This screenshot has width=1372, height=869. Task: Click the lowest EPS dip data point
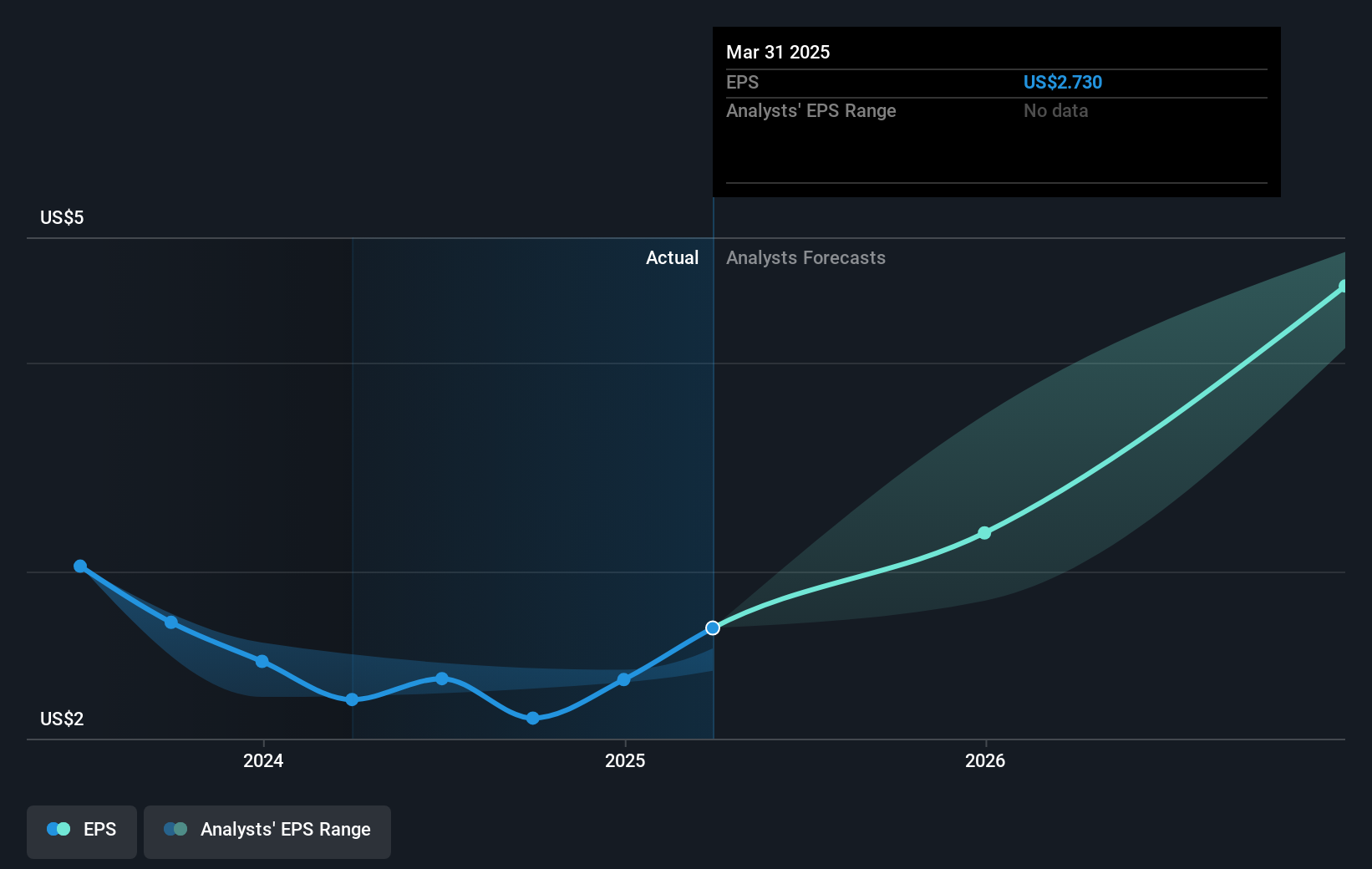coord(532,717)
